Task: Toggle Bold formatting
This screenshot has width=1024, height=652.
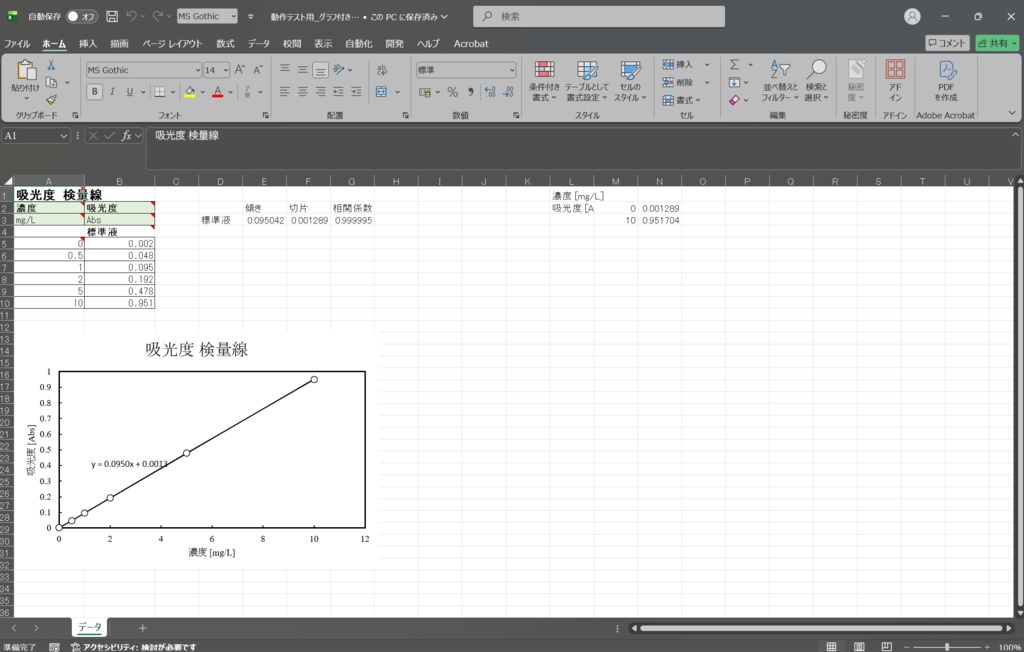Action: point(95,91)
